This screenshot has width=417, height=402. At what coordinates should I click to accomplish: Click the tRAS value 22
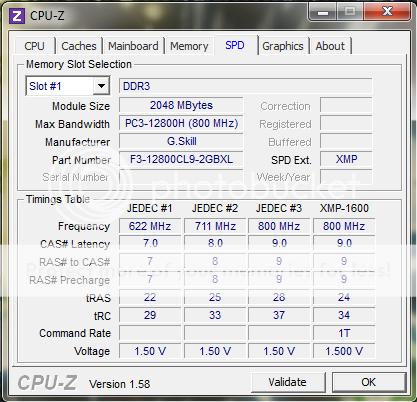point(150,297)
